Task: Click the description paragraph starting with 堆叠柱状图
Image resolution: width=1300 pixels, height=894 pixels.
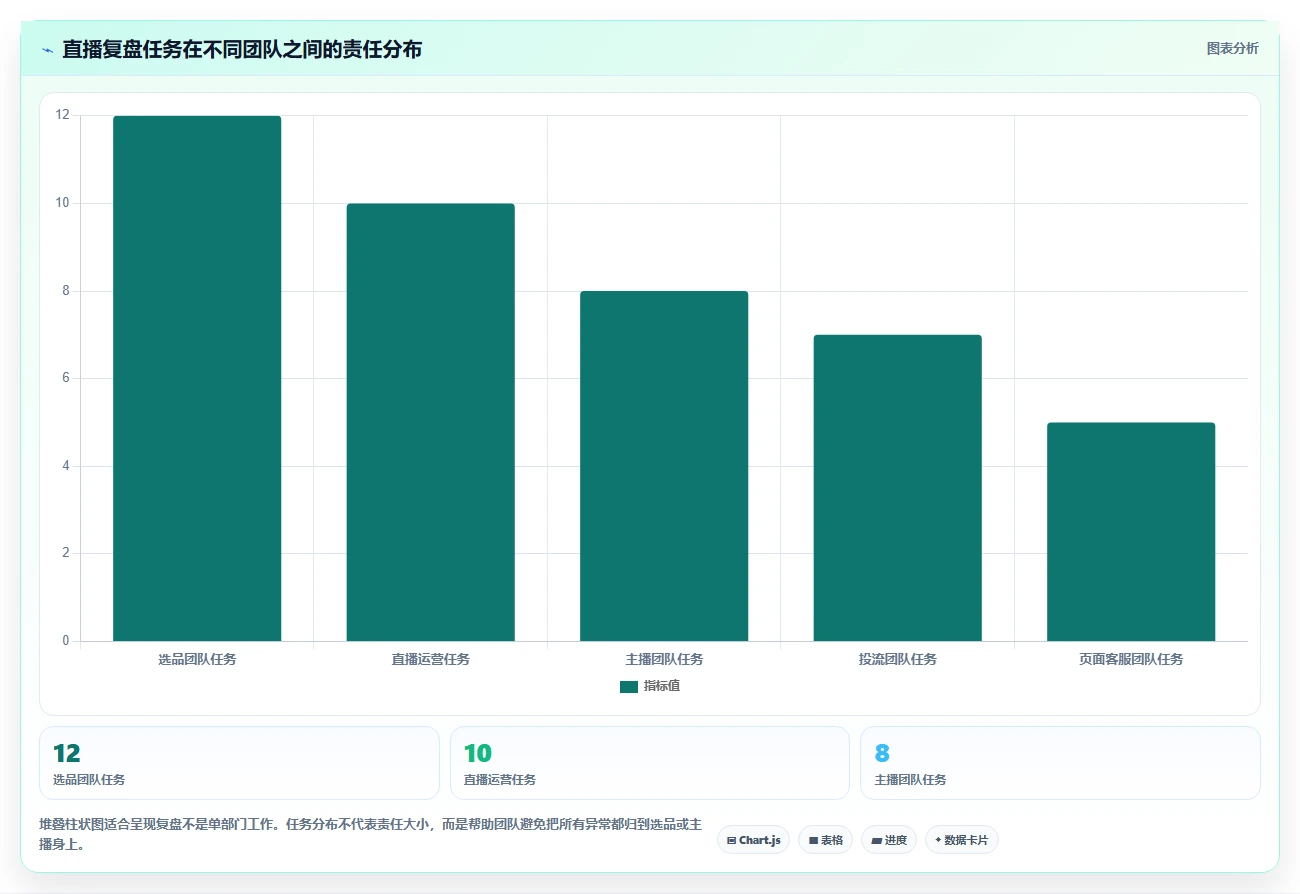Action: pyautogui.click(x=370, y=834)
